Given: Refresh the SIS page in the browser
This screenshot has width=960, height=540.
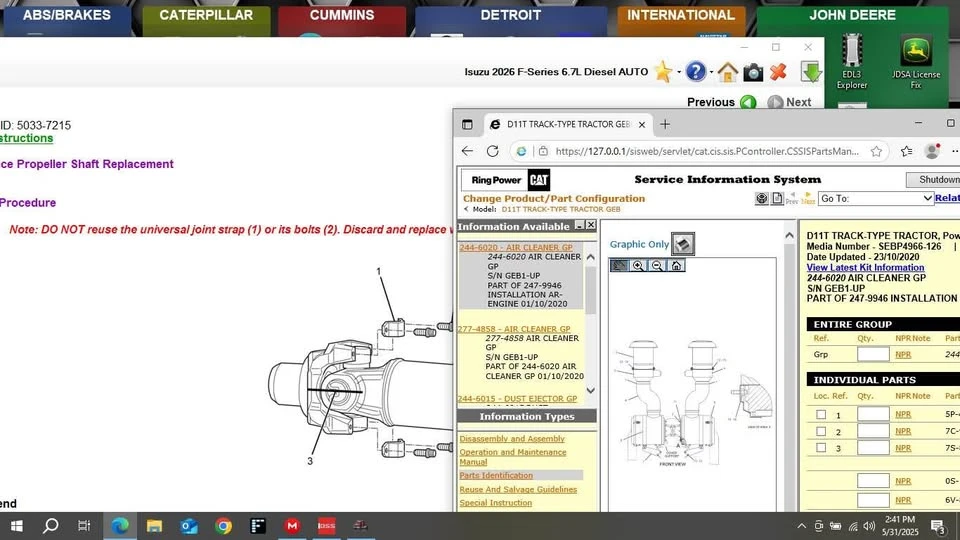Looking at the screenshot, I should [492, 151].
